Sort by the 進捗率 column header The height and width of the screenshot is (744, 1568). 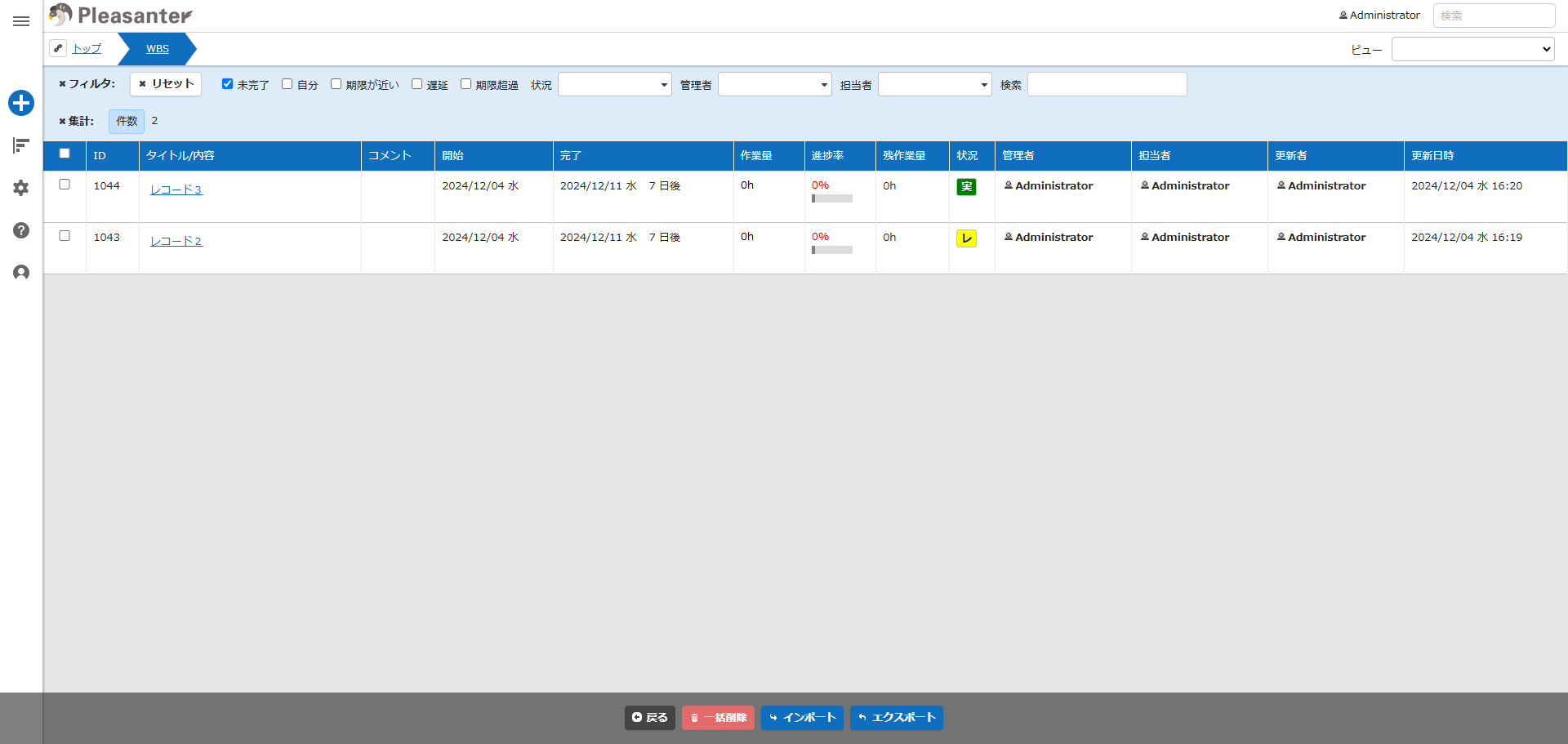827,156
